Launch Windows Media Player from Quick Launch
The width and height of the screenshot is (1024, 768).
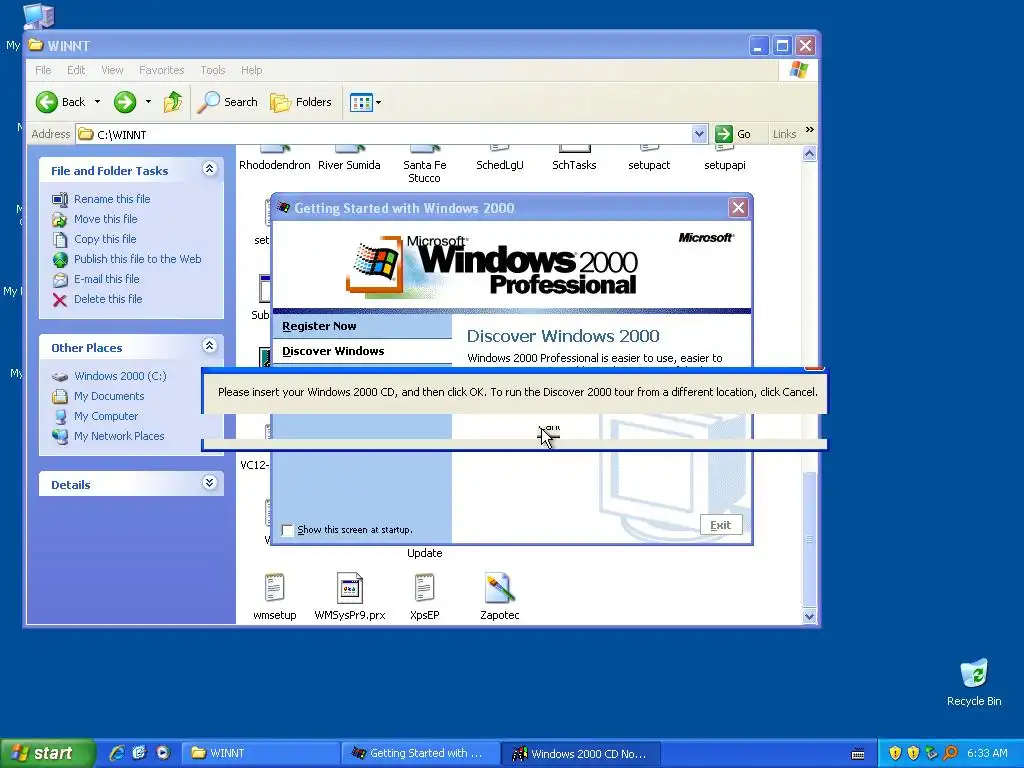[x=163, y=753]
